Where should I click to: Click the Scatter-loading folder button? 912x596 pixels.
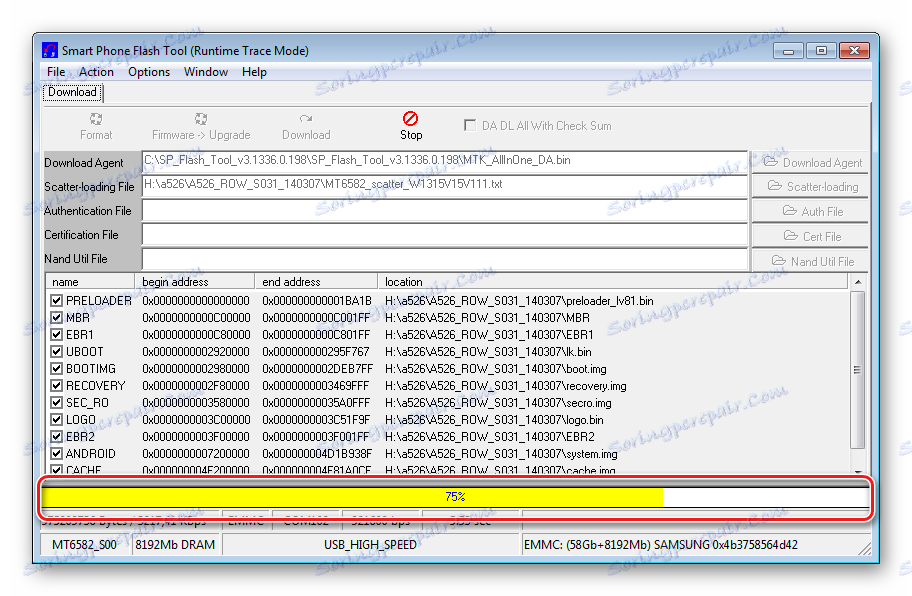[x=811, y=187]
